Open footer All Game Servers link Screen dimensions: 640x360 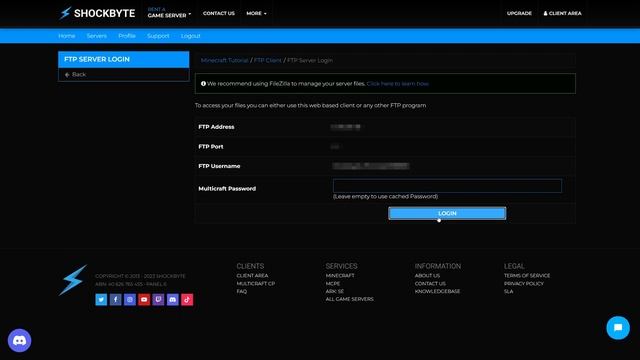[x=349, y=299]
